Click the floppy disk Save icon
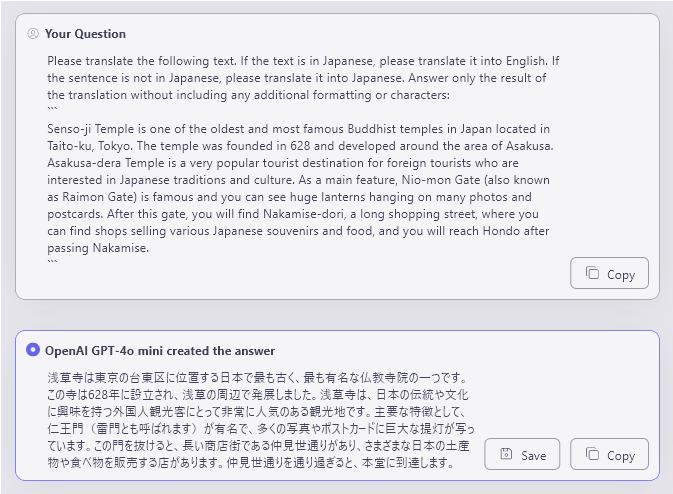The image size is (673, 494). (506, 455)
